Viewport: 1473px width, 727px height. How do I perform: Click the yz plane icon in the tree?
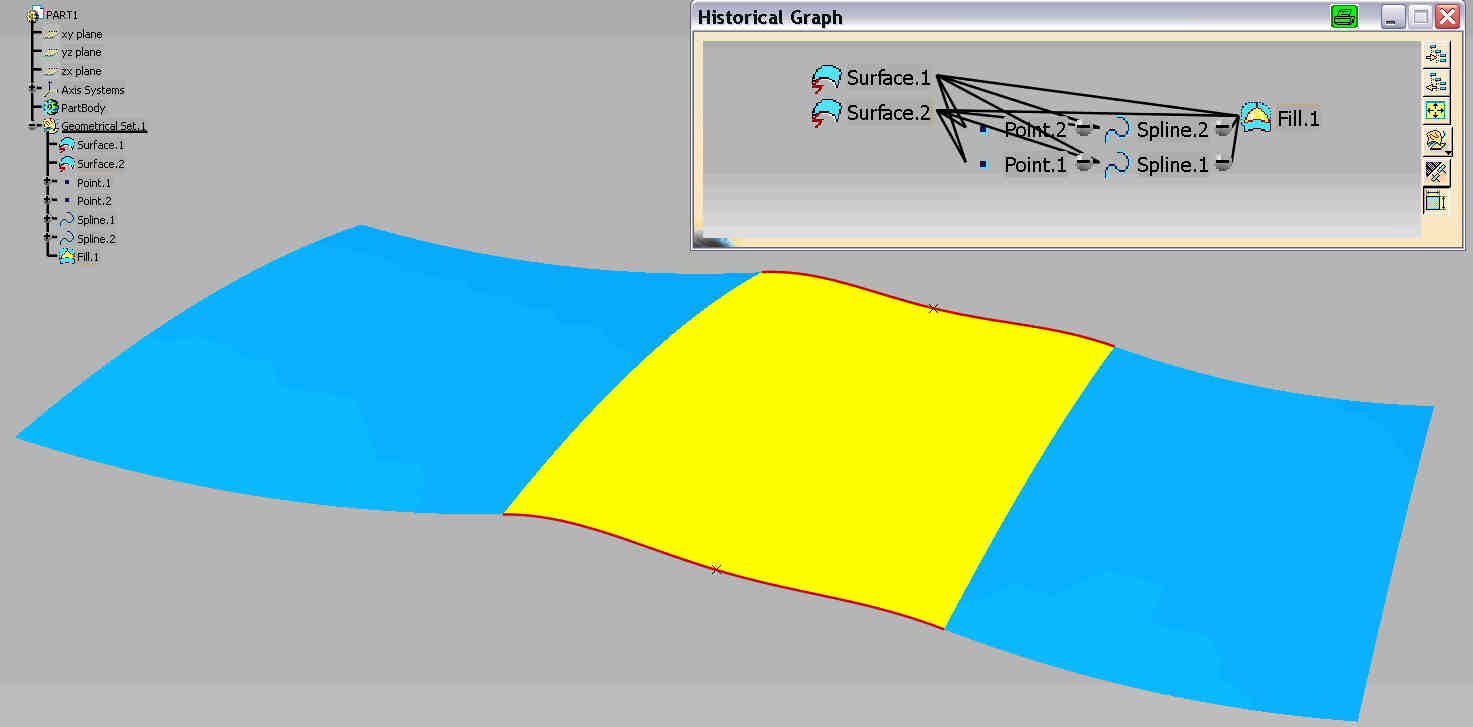[50, 52]
